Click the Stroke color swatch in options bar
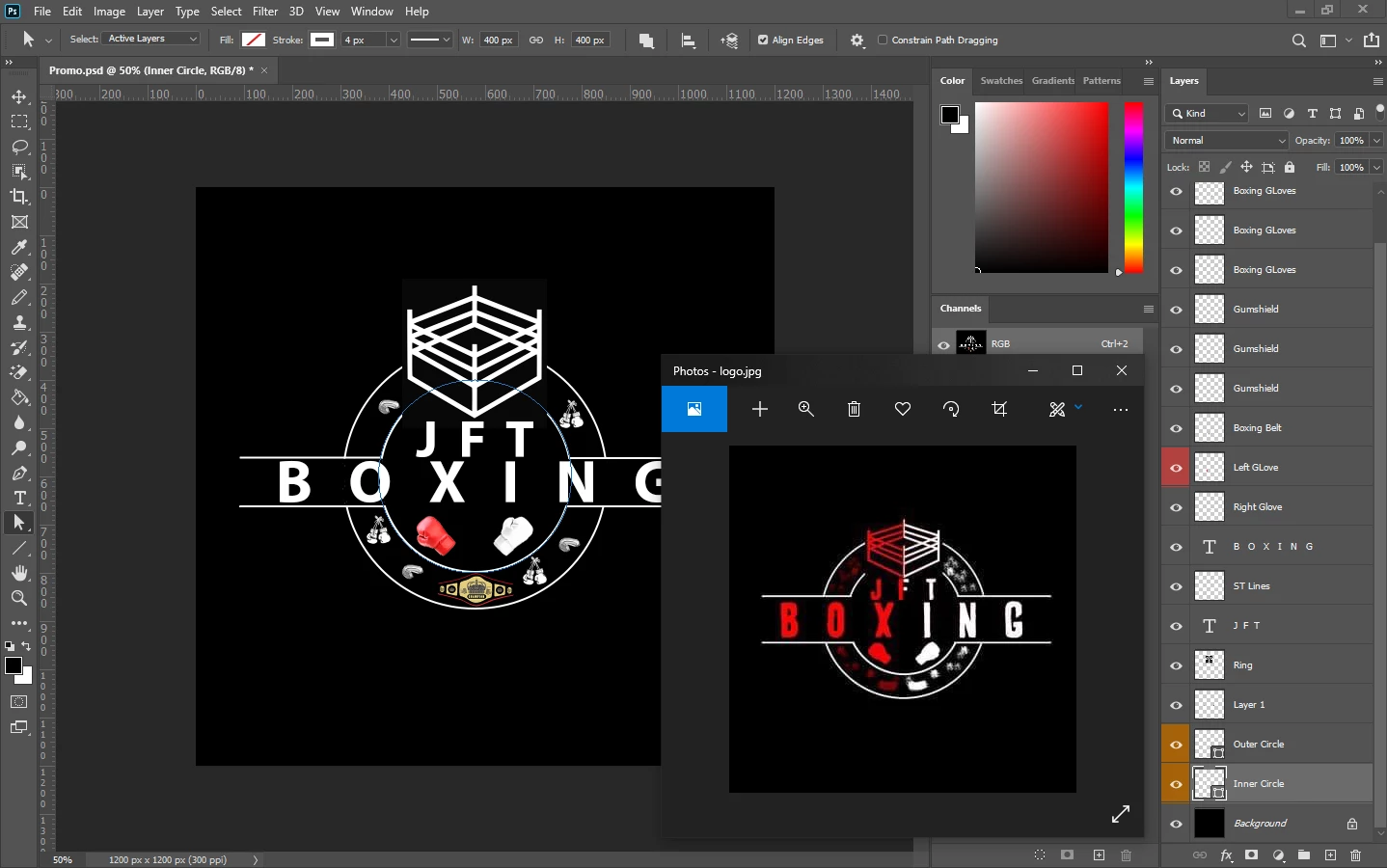Image resolution: width=1387 pixels, height=868 pixels. (322, 40)
